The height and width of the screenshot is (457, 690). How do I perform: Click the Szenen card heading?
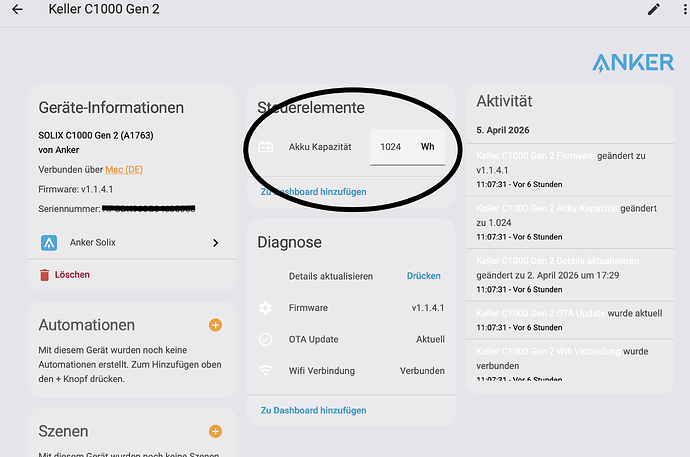(63, 431)
